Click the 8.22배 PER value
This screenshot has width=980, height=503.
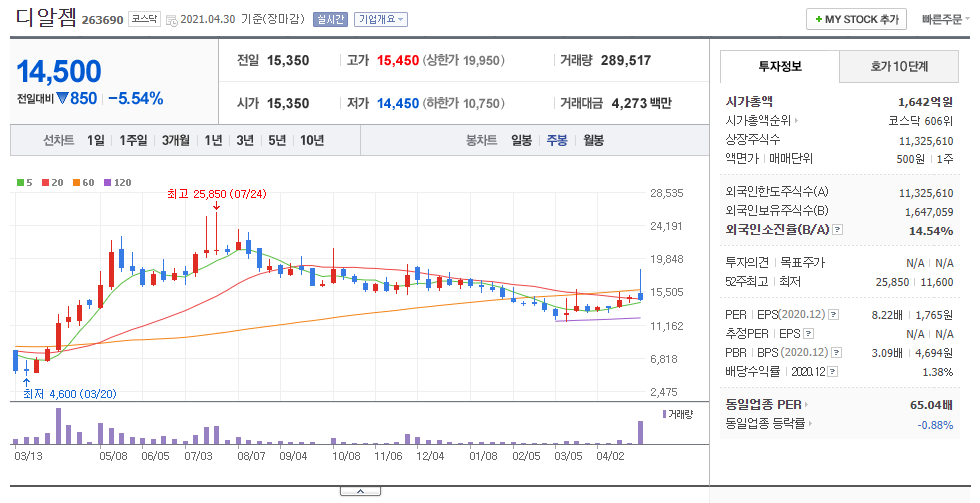point(887,315)
